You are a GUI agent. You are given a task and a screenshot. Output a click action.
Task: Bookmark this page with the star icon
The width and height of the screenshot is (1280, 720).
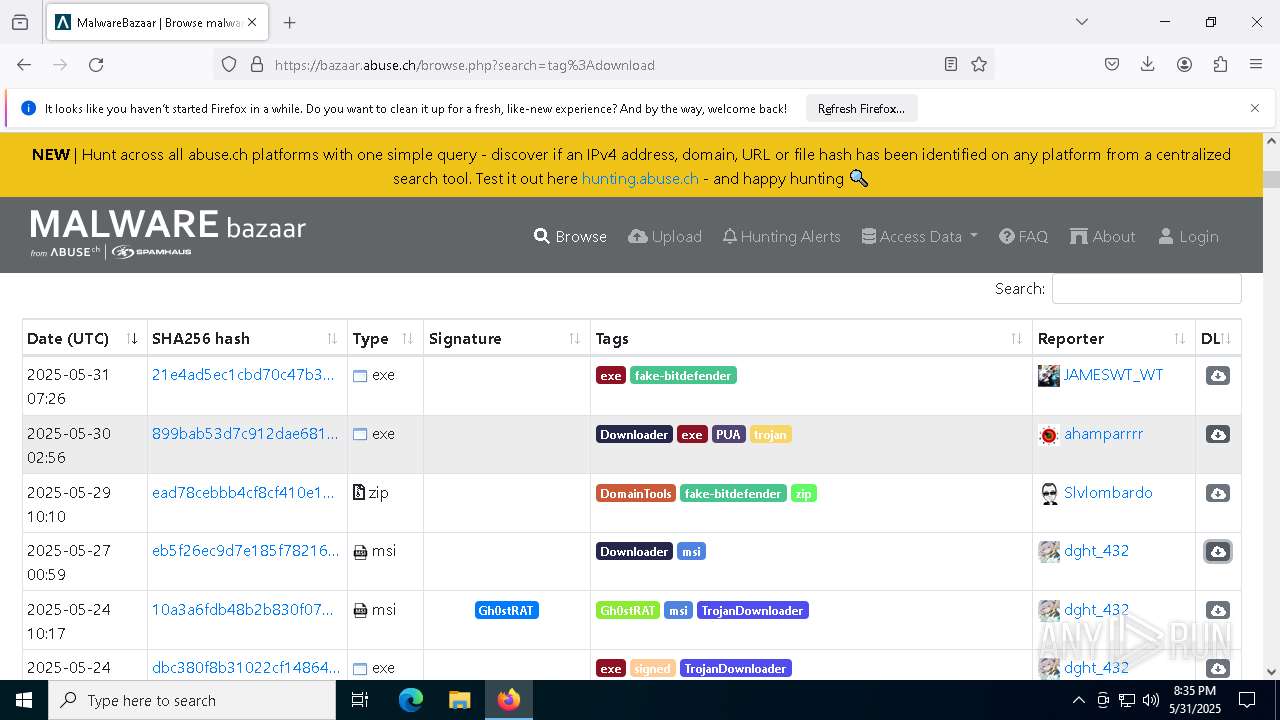pyautogui.click(x=979, y=65)
